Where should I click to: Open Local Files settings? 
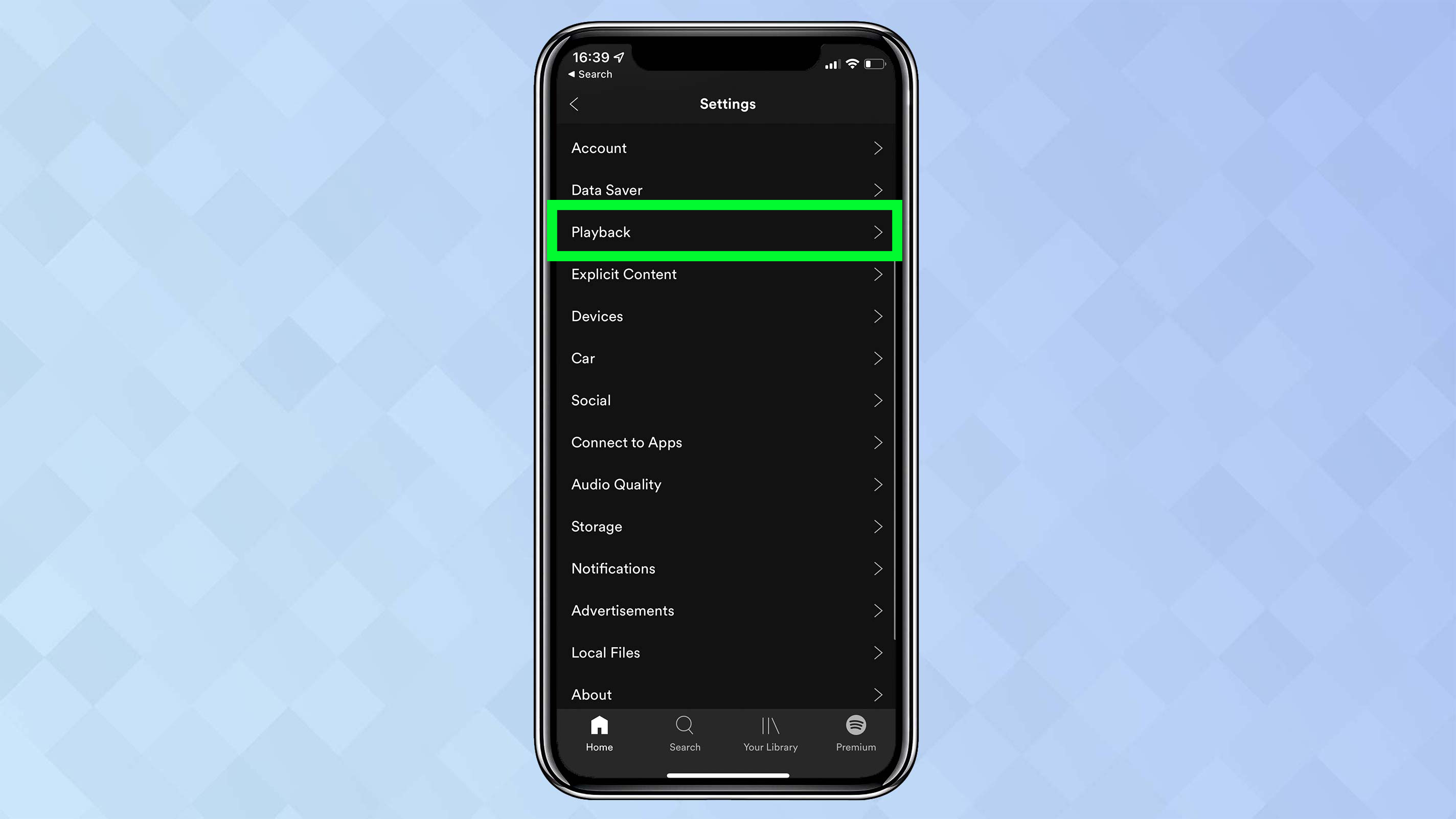[727, 652]
